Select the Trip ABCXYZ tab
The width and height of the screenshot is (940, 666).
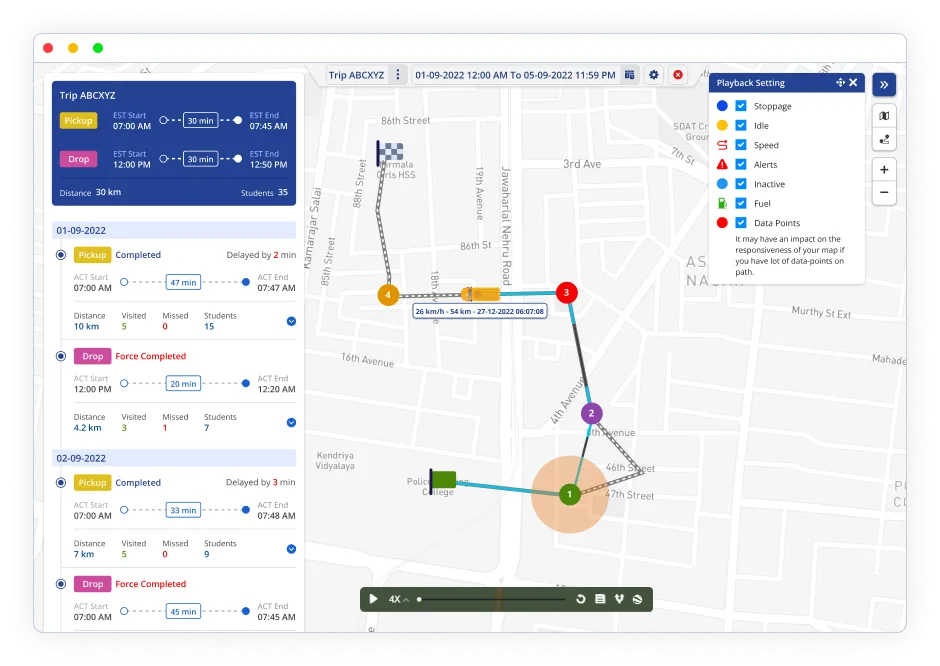coord(356,74)
